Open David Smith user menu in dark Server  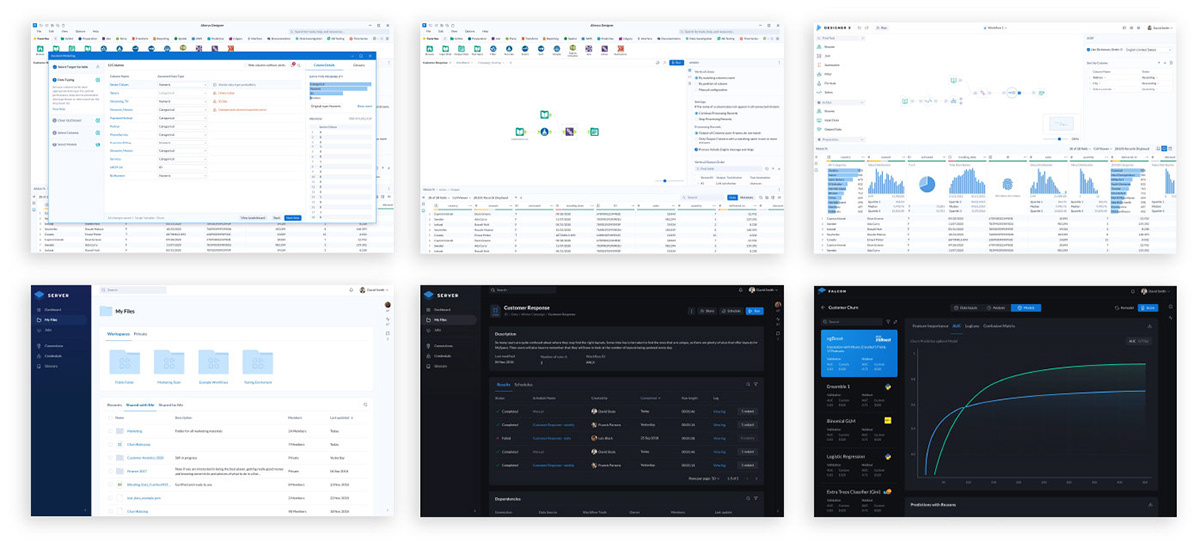(765, 290)
